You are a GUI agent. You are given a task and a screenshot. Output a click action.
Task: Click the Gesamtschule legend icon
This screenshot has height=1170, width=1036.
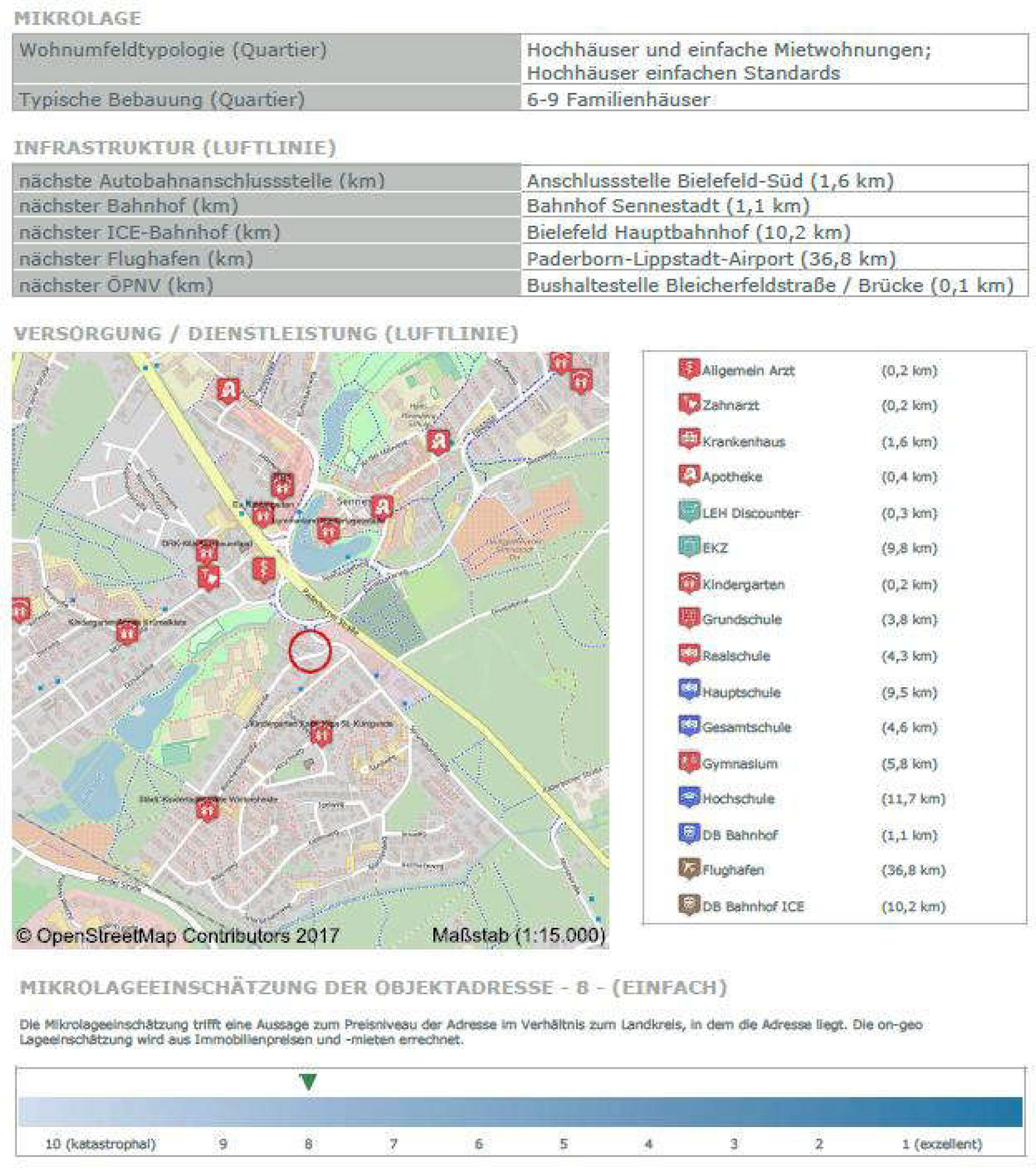[x=689, y=726]
